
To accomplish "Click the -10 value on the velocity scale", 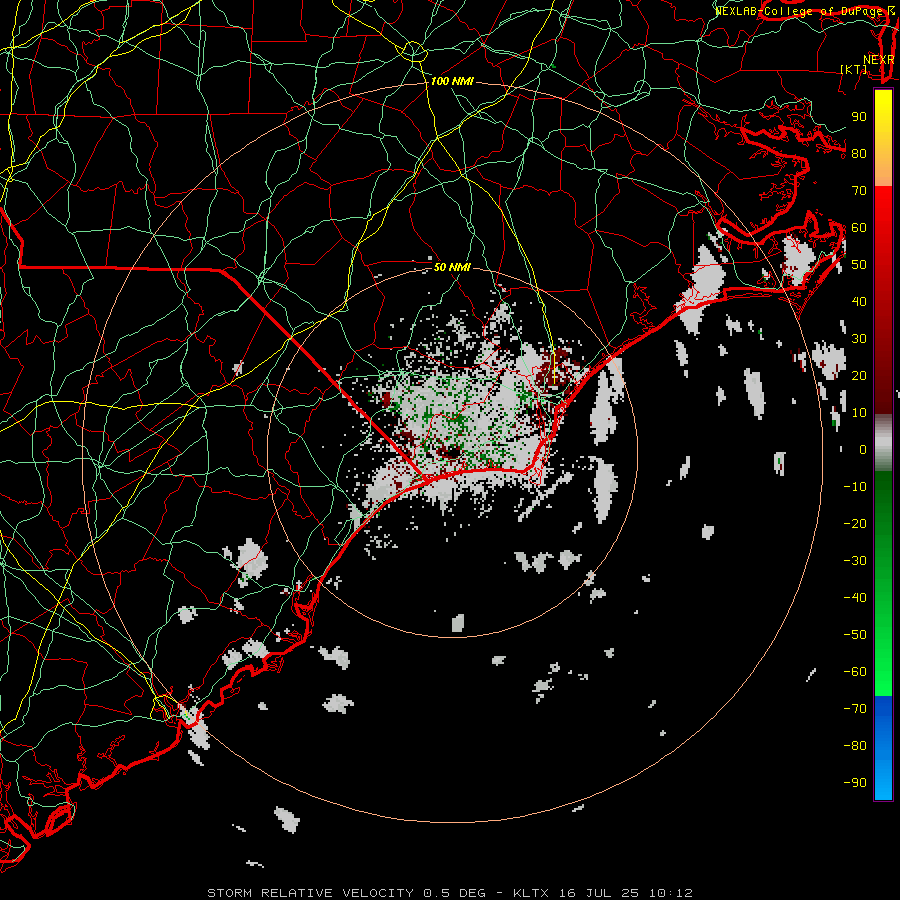I will pos(855,487).
